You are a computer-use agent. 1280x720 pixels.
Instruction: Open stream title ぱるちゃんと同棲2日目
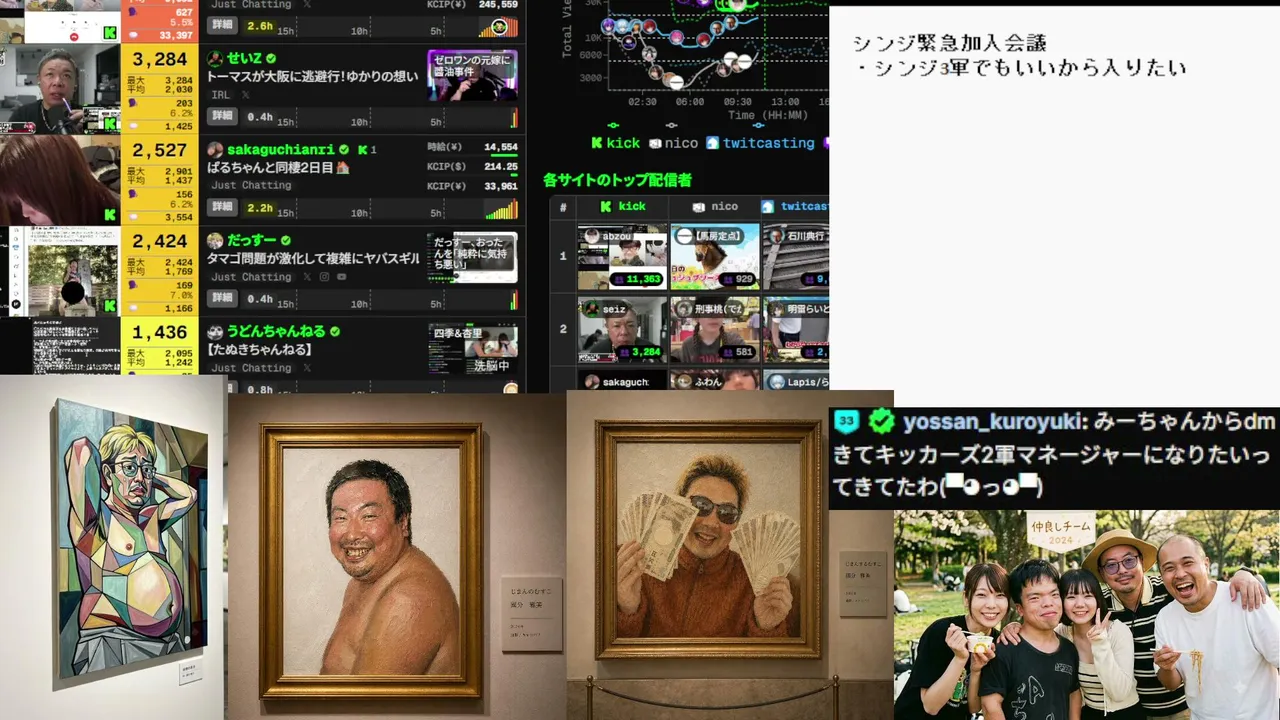click(x=278, y=167)
